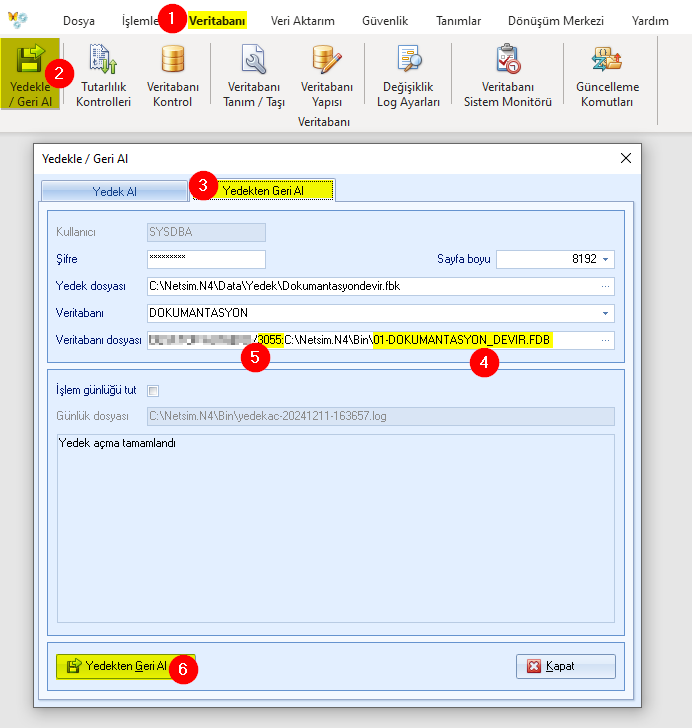This screenshot has width=692, height=728.
Task: Click the Kullanıcı SYSDBA field
Action: [x=206, y=232]
